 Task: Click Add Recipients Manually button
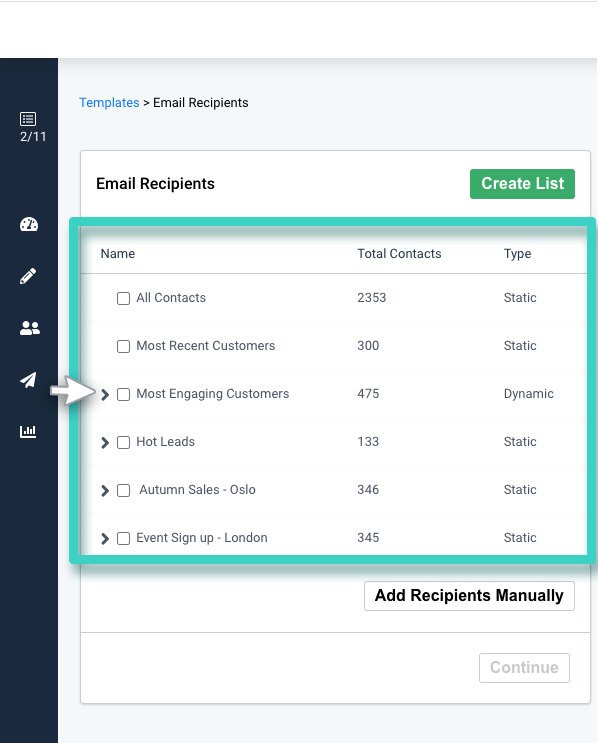(x=469, y=596)
